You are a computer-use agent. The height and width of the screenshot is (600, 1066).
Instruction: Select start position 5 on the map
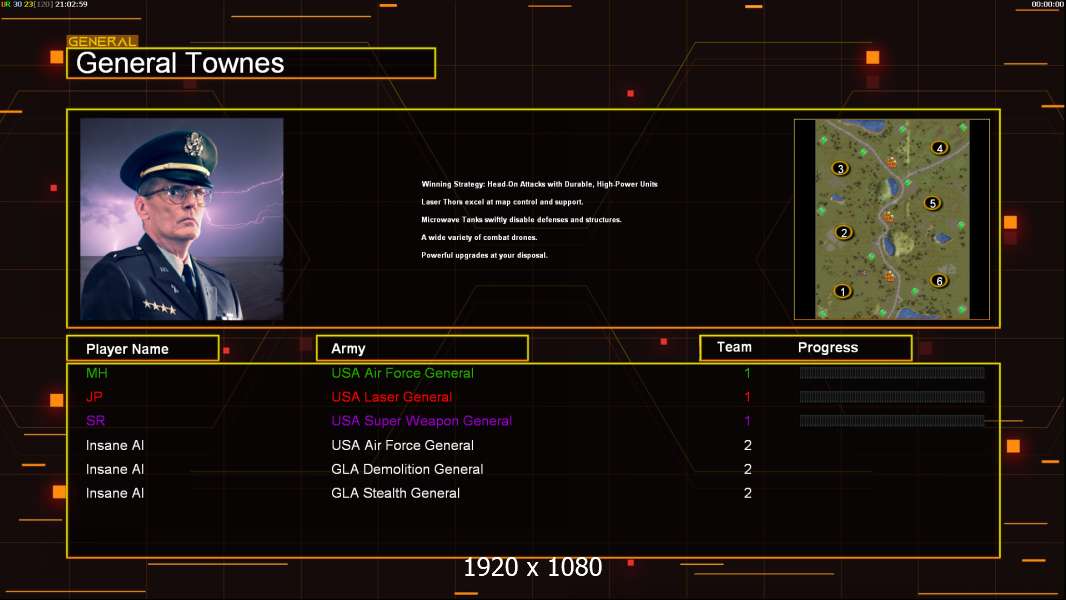(x=932, y=202)
